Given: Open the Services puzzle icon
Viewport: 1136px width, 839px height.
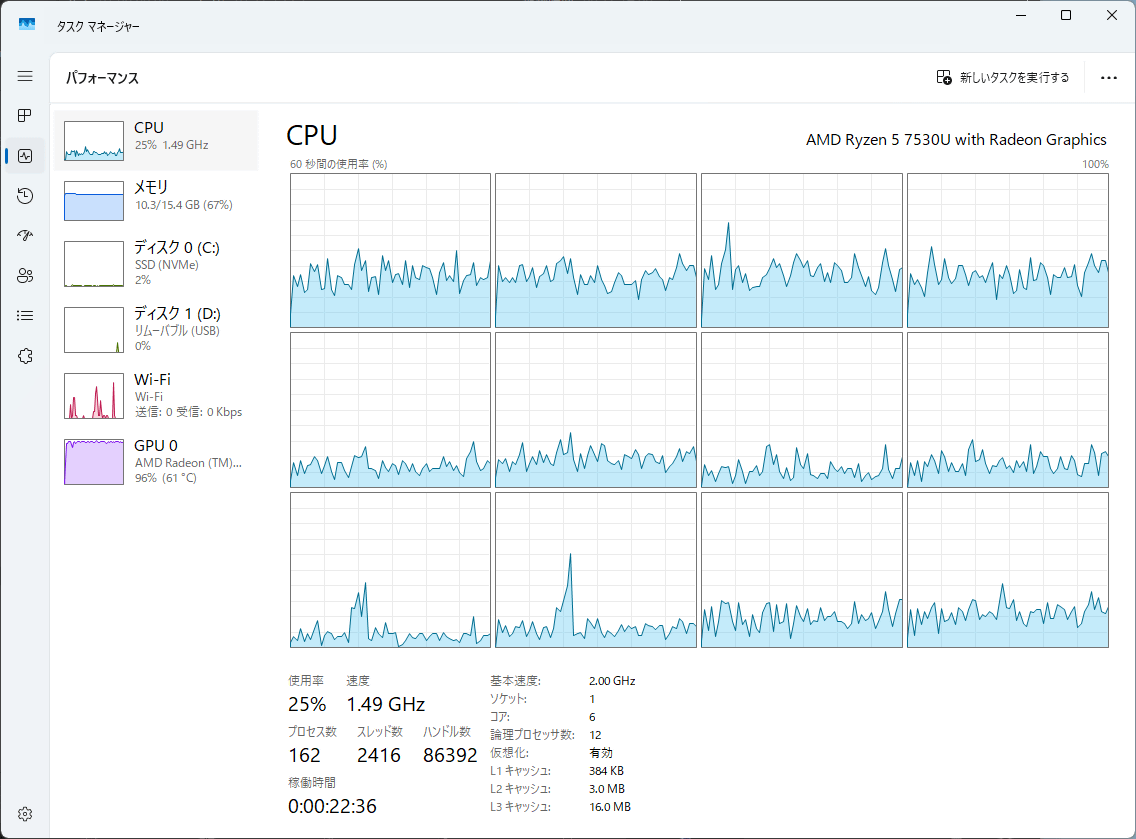Looking at the screenshot, I should click(25, 356).
